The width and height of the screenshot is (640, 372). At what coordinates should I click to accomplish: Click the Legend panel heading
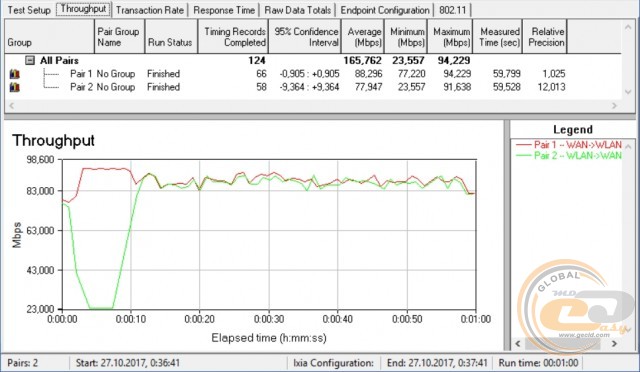pyautogui.click(x=573, y=130)
